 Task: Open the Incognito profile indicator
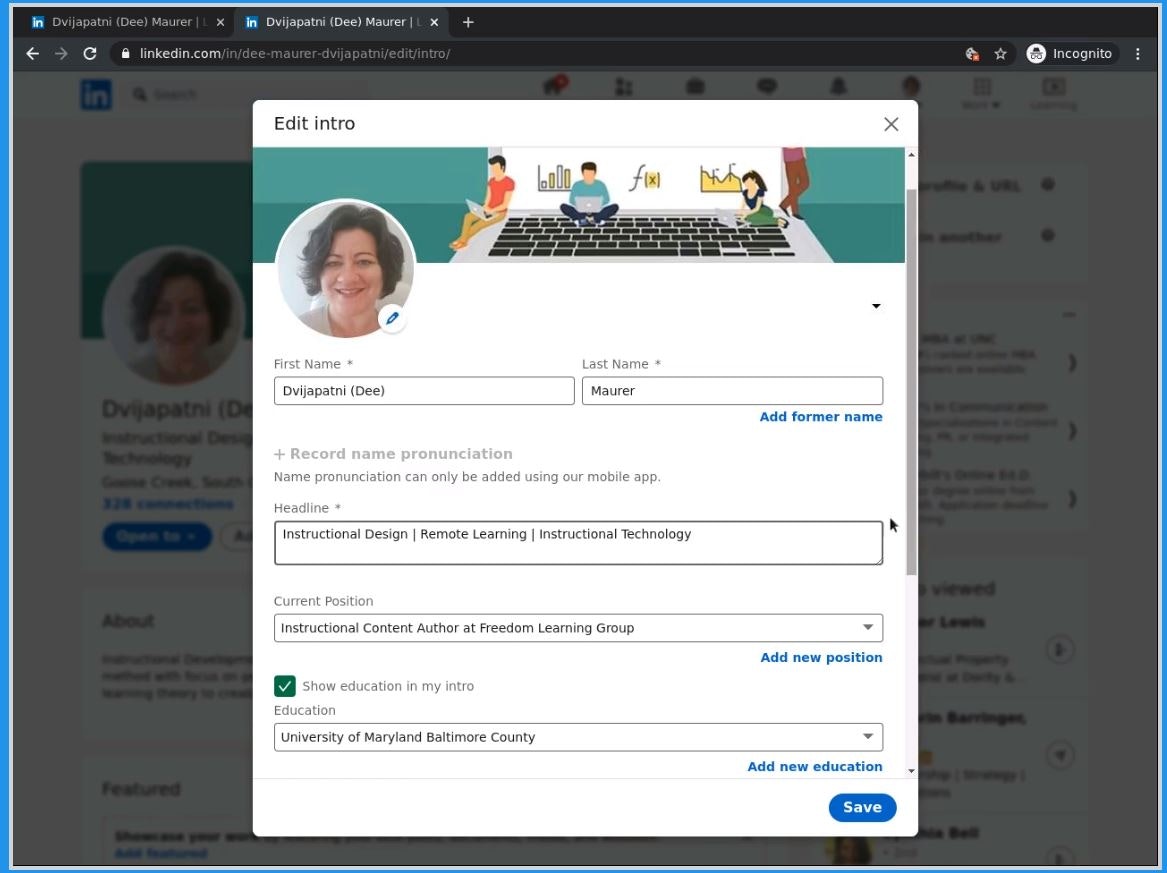click(x=1070, y=54)
